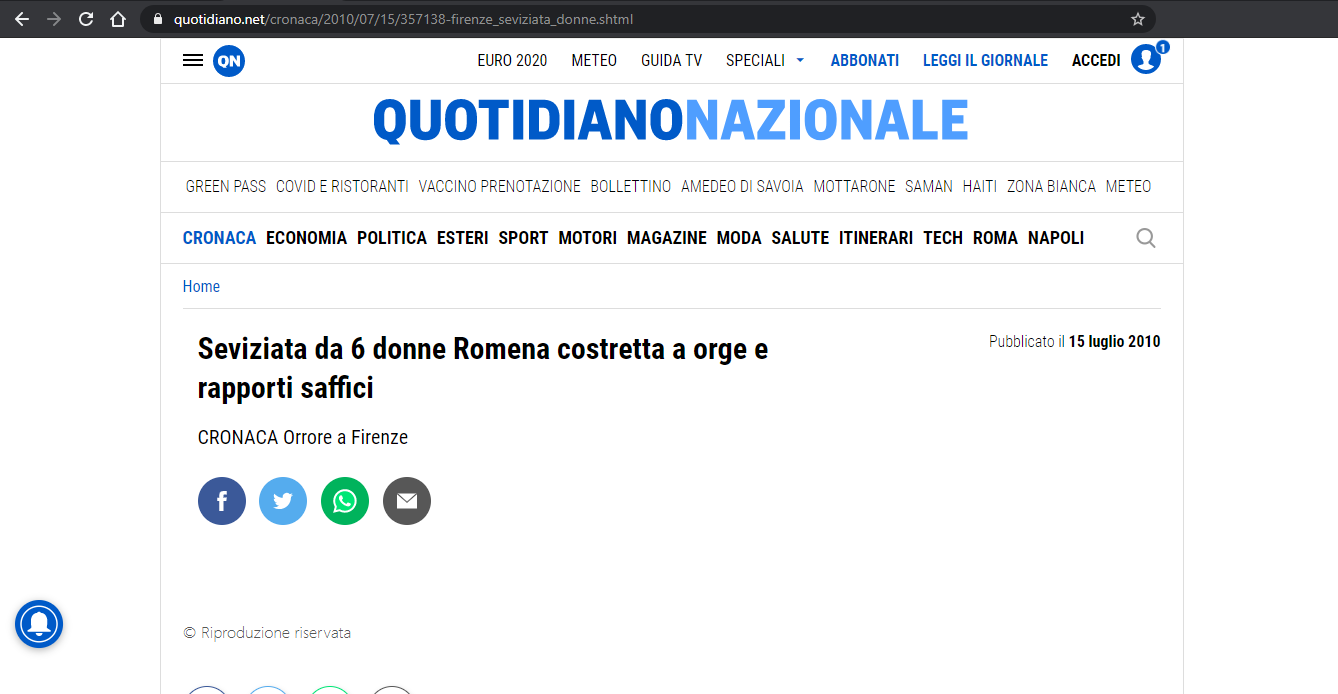This screenshot has width=1338, height=694.
Task: Click the ABBONATI link
Action: click(864, 61)
